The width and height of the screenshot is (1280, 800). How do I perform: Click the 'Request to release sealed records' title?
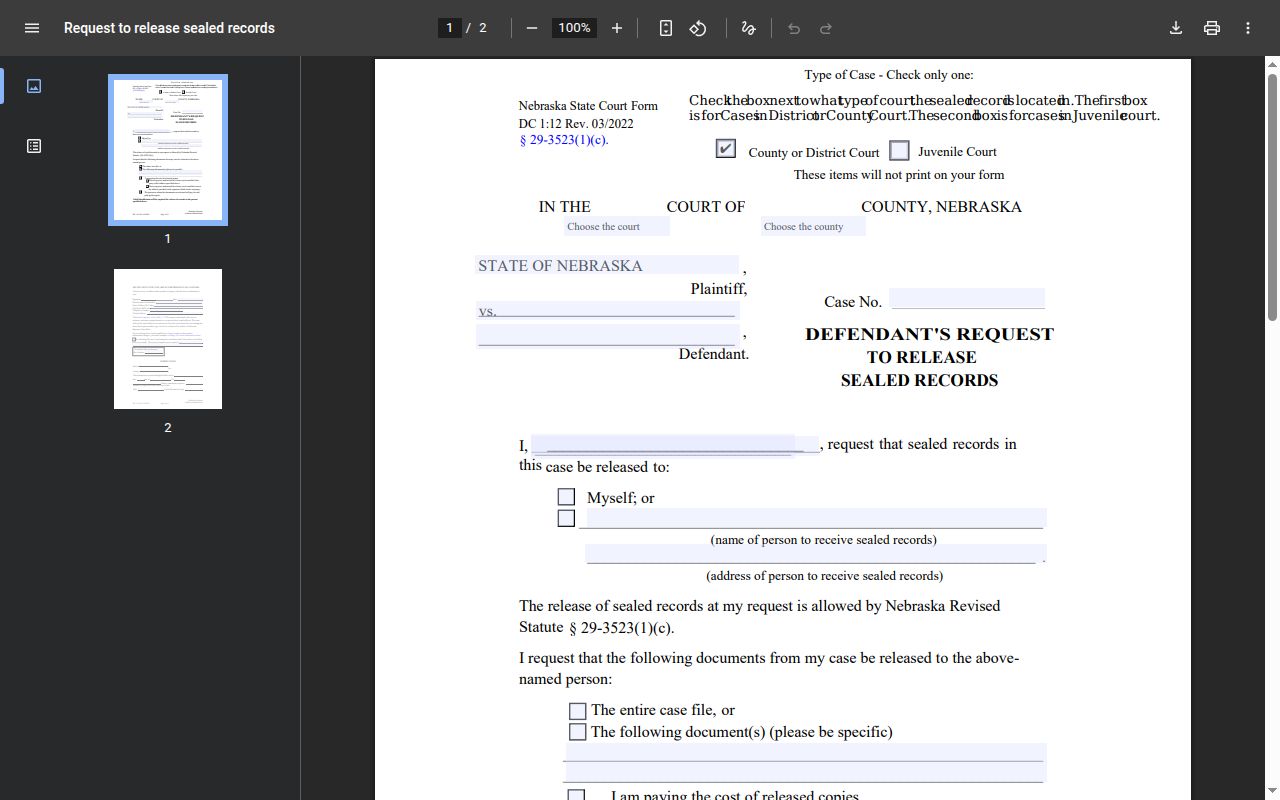[169, 28]
